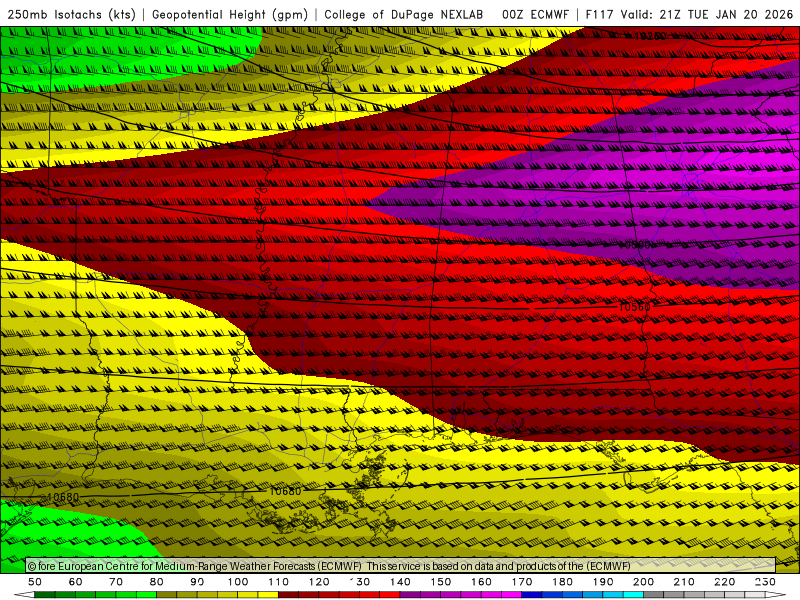Click the 210 value on the color scale

[684, 582]
